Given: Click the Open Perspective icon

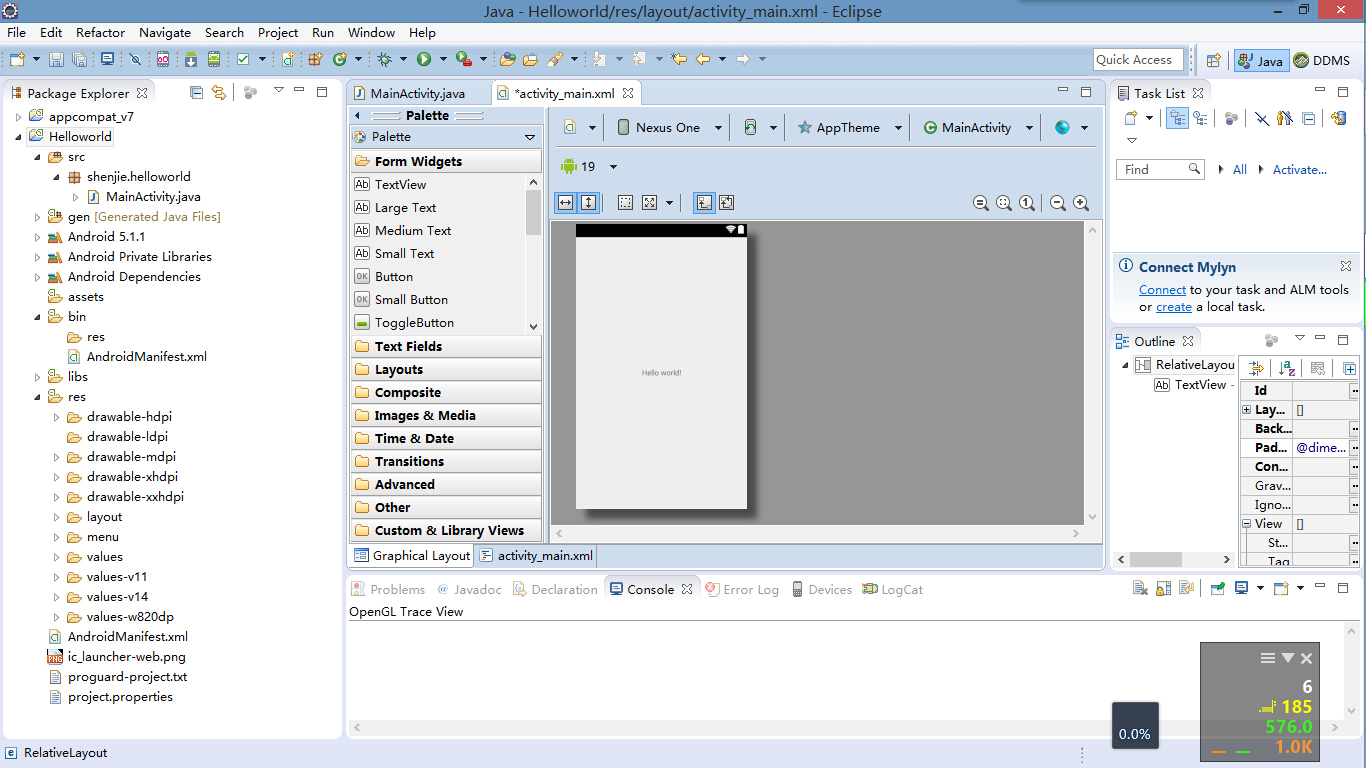Looking at the screenshot, I should point(1213,60).
